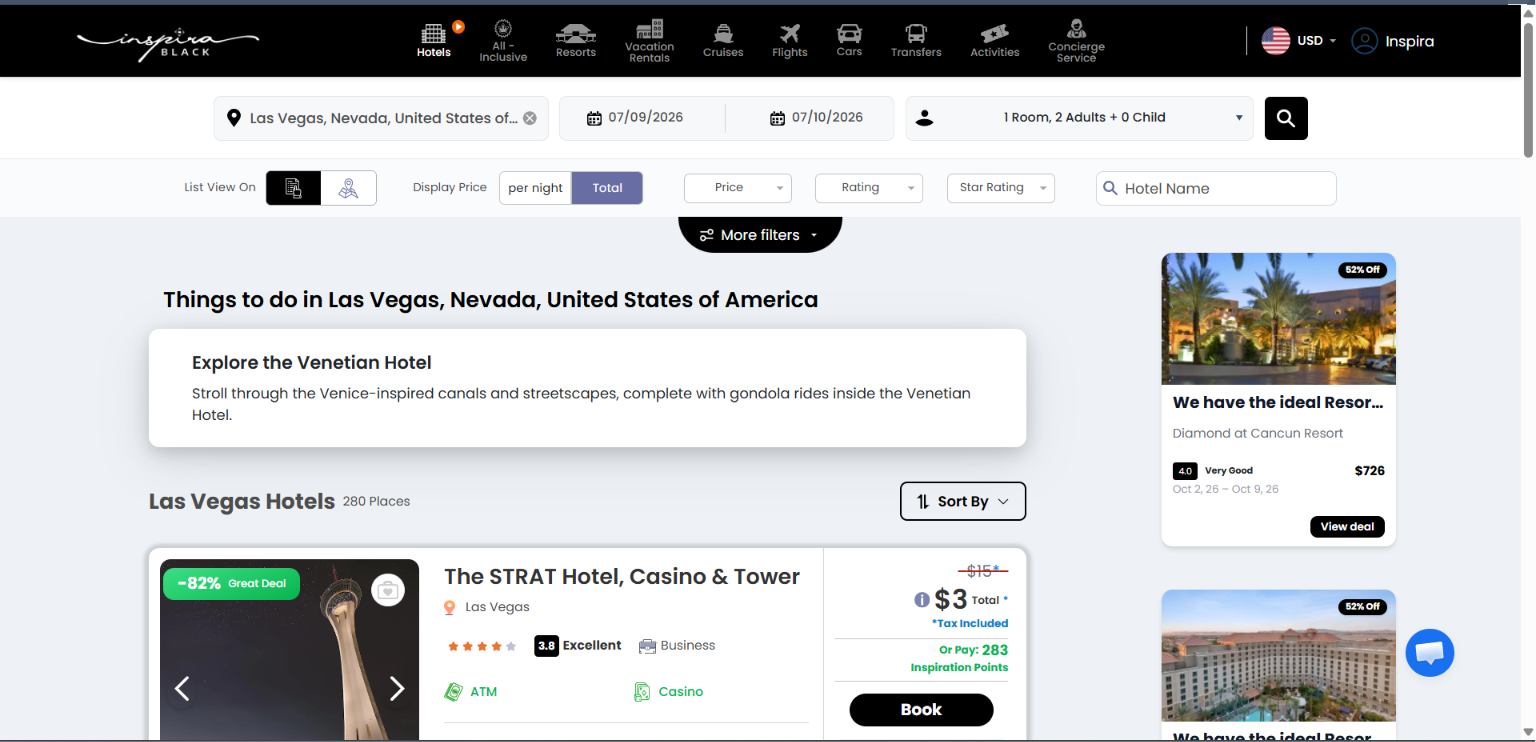Screen dimensions: 1536x742
Task: Show next photo of The STRAT Hotel
Action: (x=397, y=688)
